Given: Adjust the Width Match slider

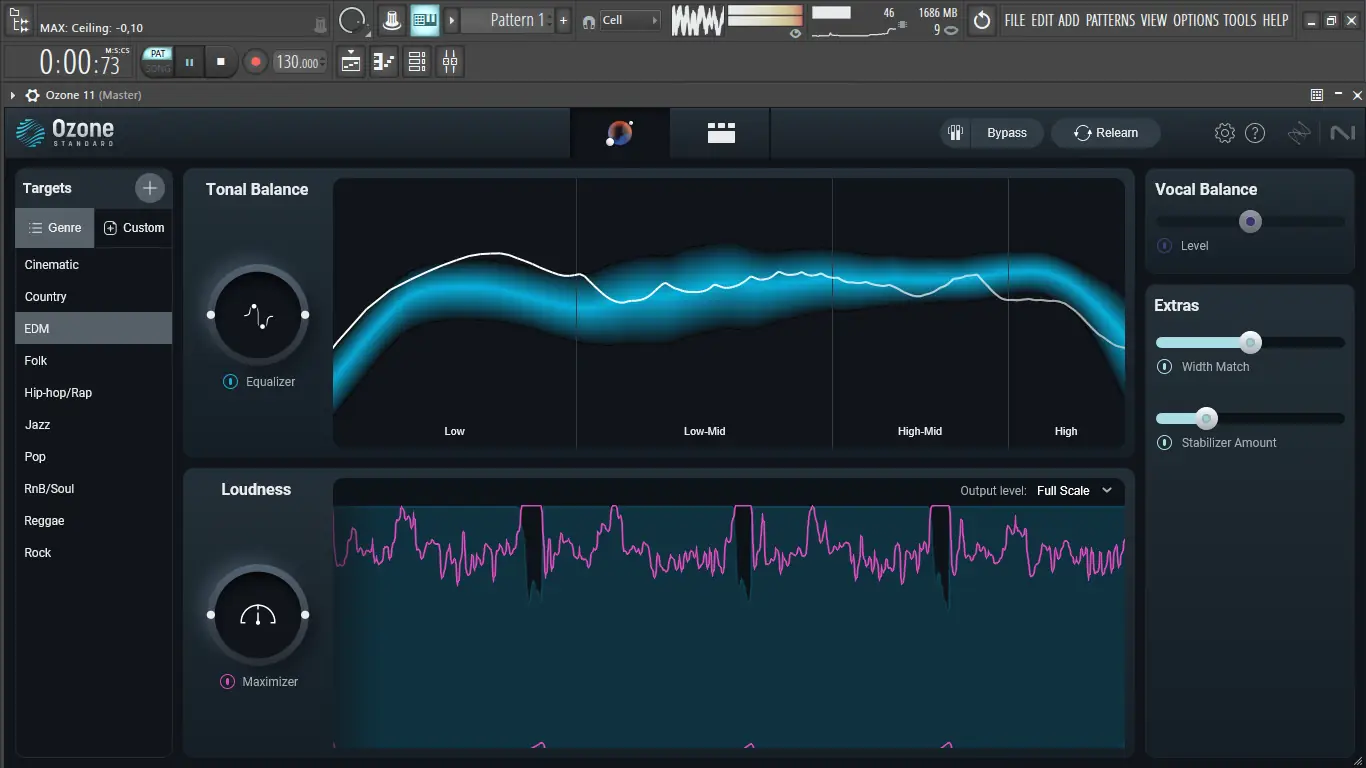Looking at the screenshot, I should click(x=1250, y=341).
